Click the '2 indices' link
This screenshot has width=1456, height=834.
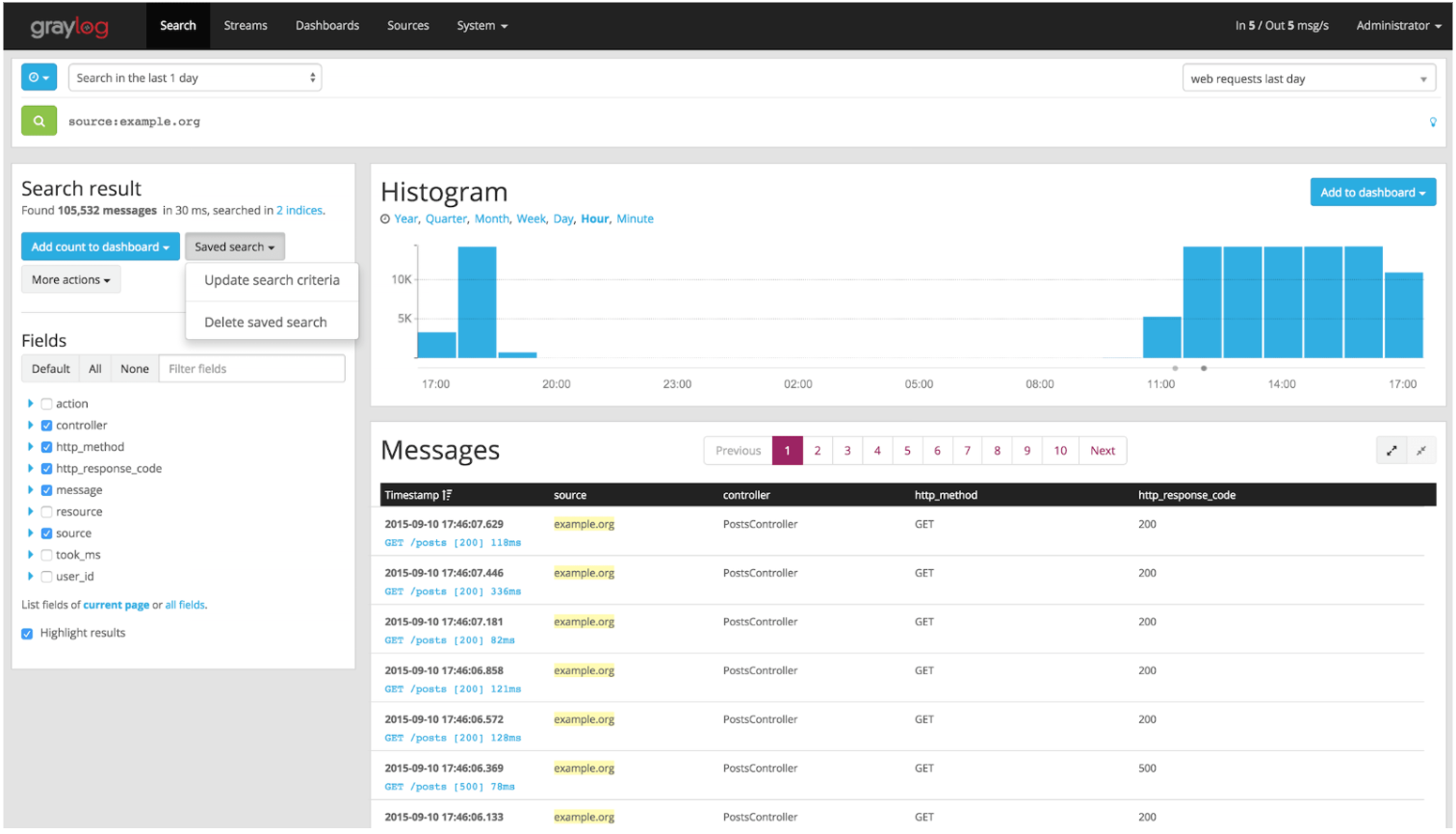tap(299, 211)
